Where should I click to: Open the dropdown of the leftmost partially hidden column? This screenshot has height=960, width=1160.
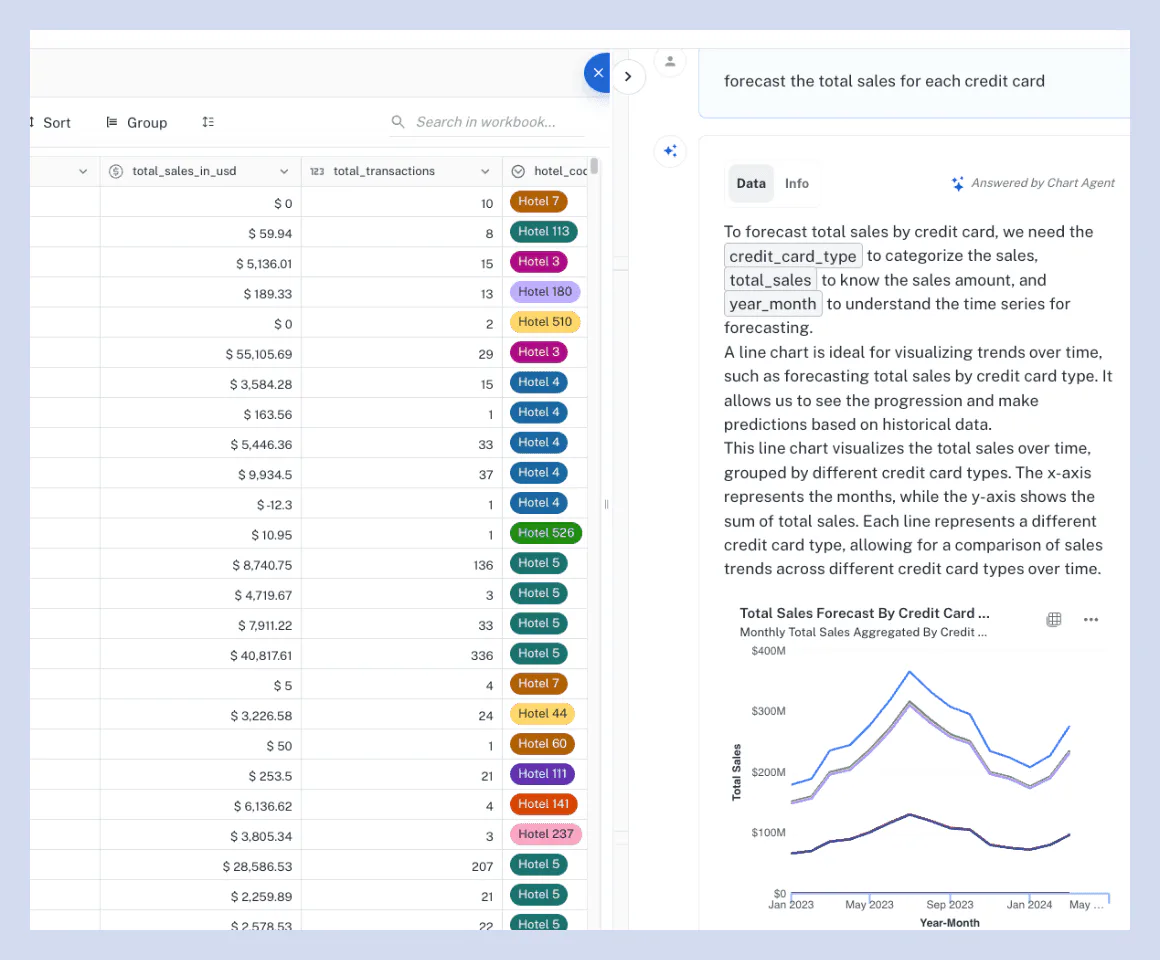83,172
